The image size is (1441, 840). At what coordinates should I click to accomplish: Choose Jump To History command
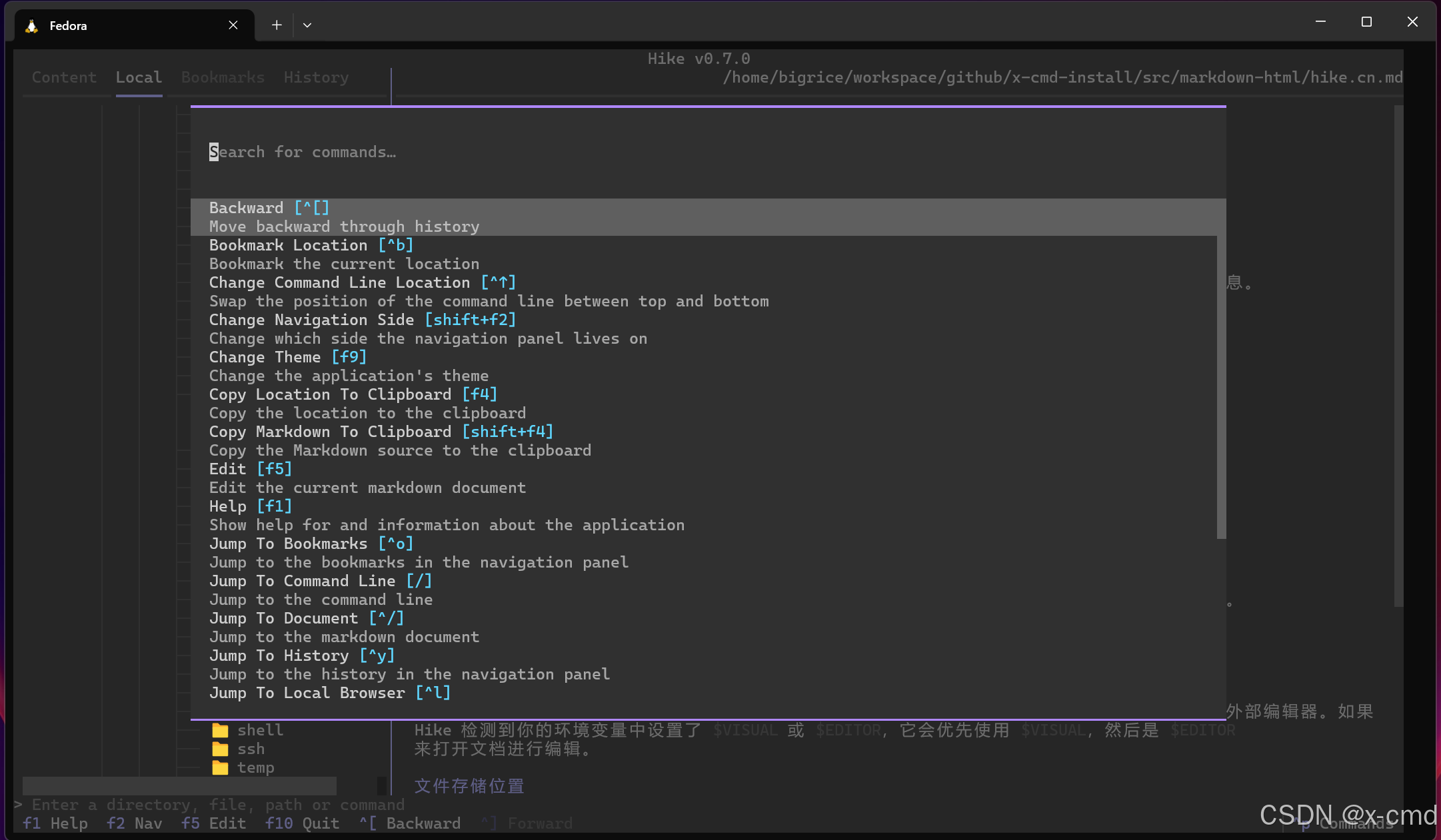click(x=302, y=656)
